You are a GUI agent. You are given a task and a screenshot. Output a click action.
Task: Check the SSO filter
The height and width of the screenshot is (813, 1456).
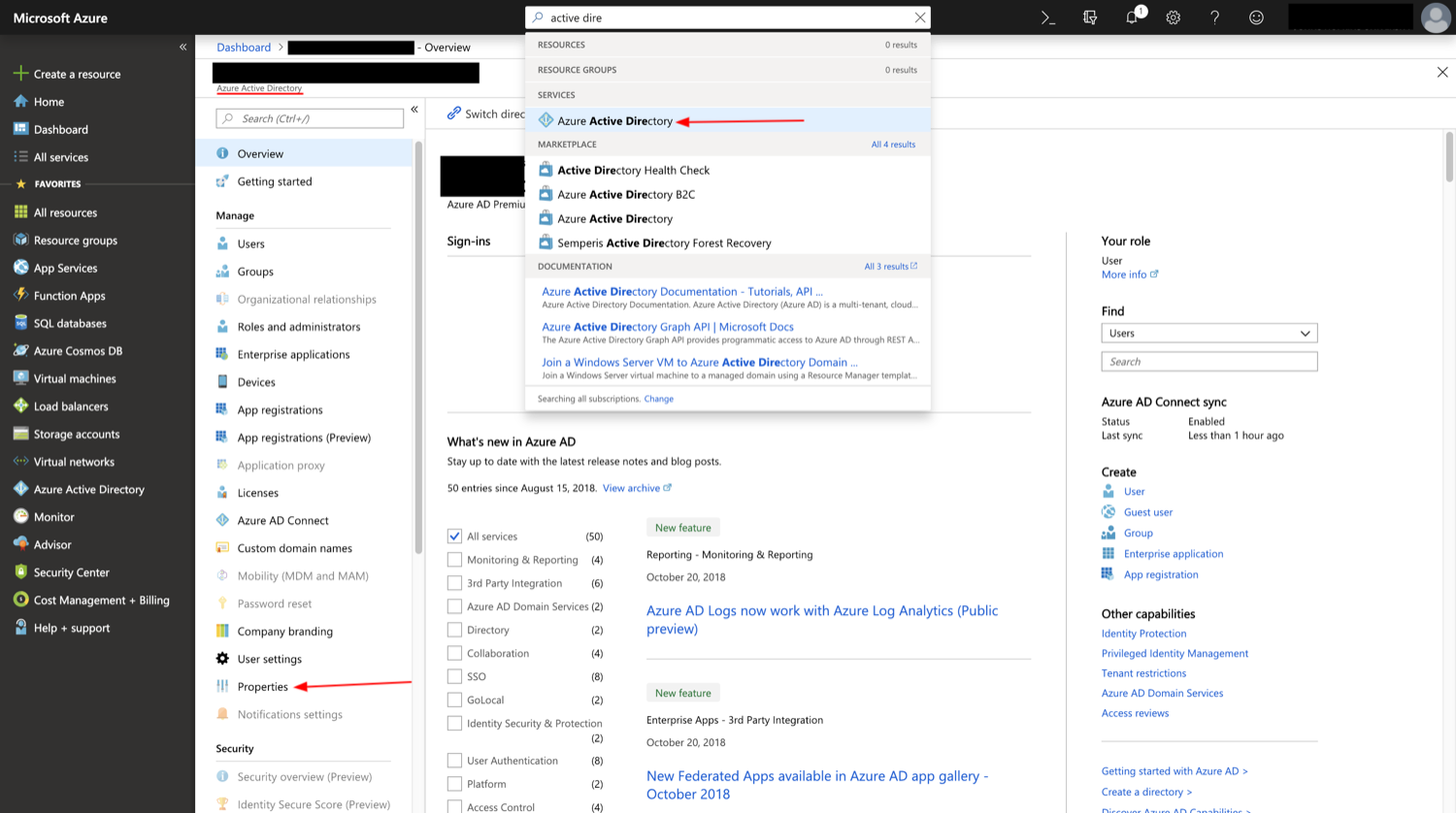tap(454, 676)
